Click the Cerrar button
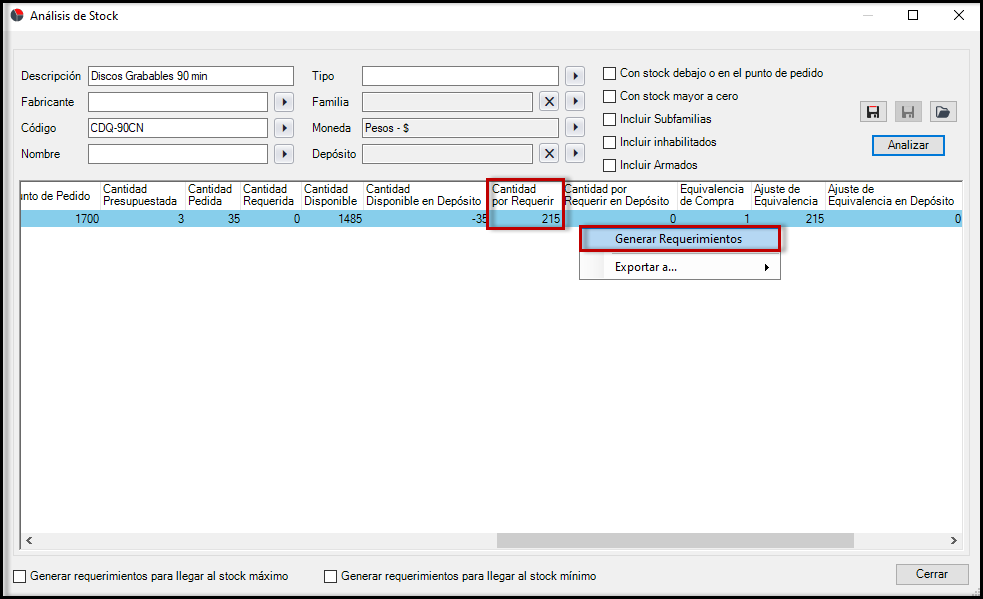Image resolution: width=983 pixels, height=599 pixels. (932, 574)
